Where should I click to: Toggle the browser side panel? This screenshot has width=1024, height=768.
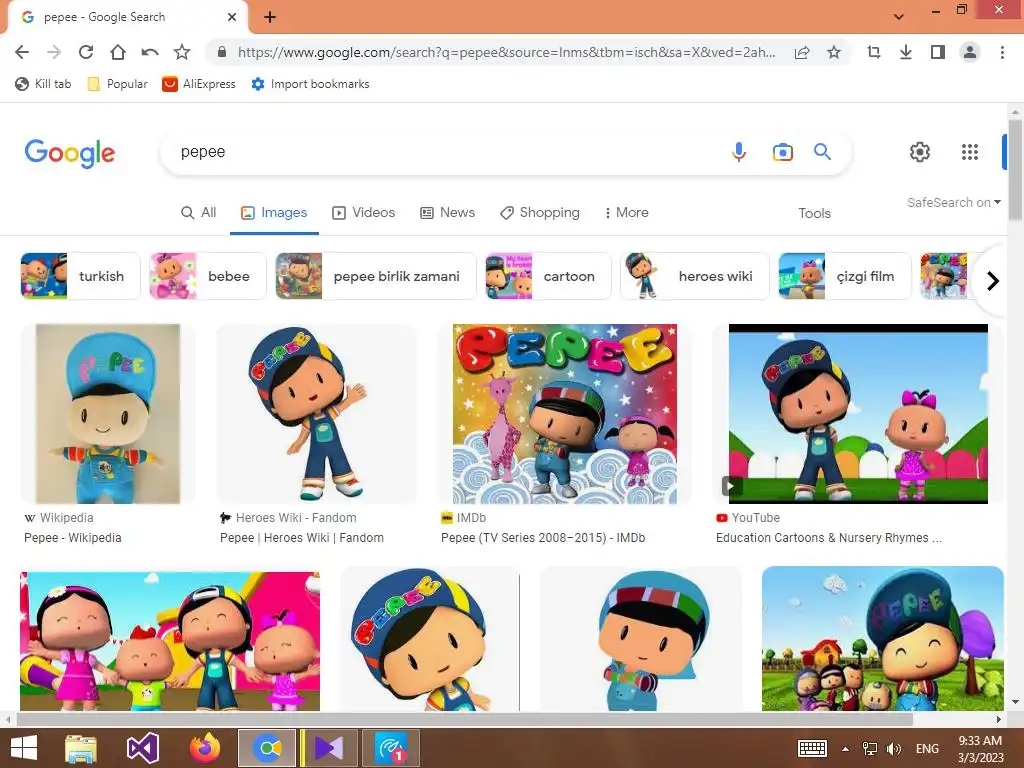[x=938, y=52]
